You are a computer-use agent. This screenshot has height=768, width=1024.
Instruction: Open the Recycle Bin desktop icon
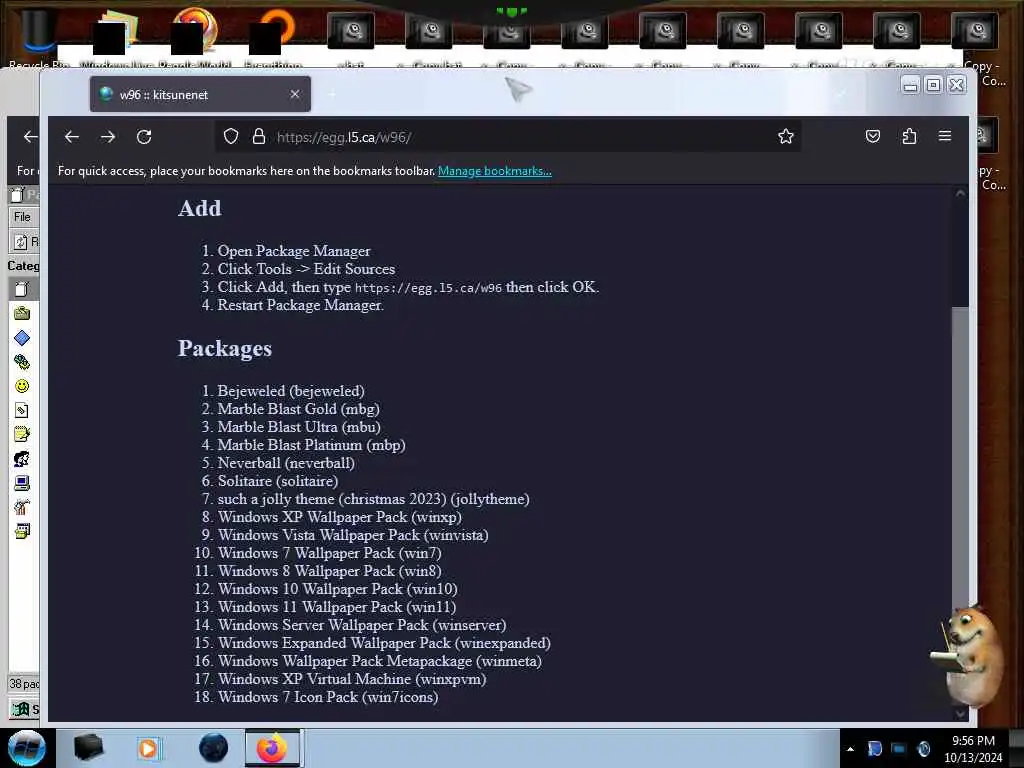(38, 37)
